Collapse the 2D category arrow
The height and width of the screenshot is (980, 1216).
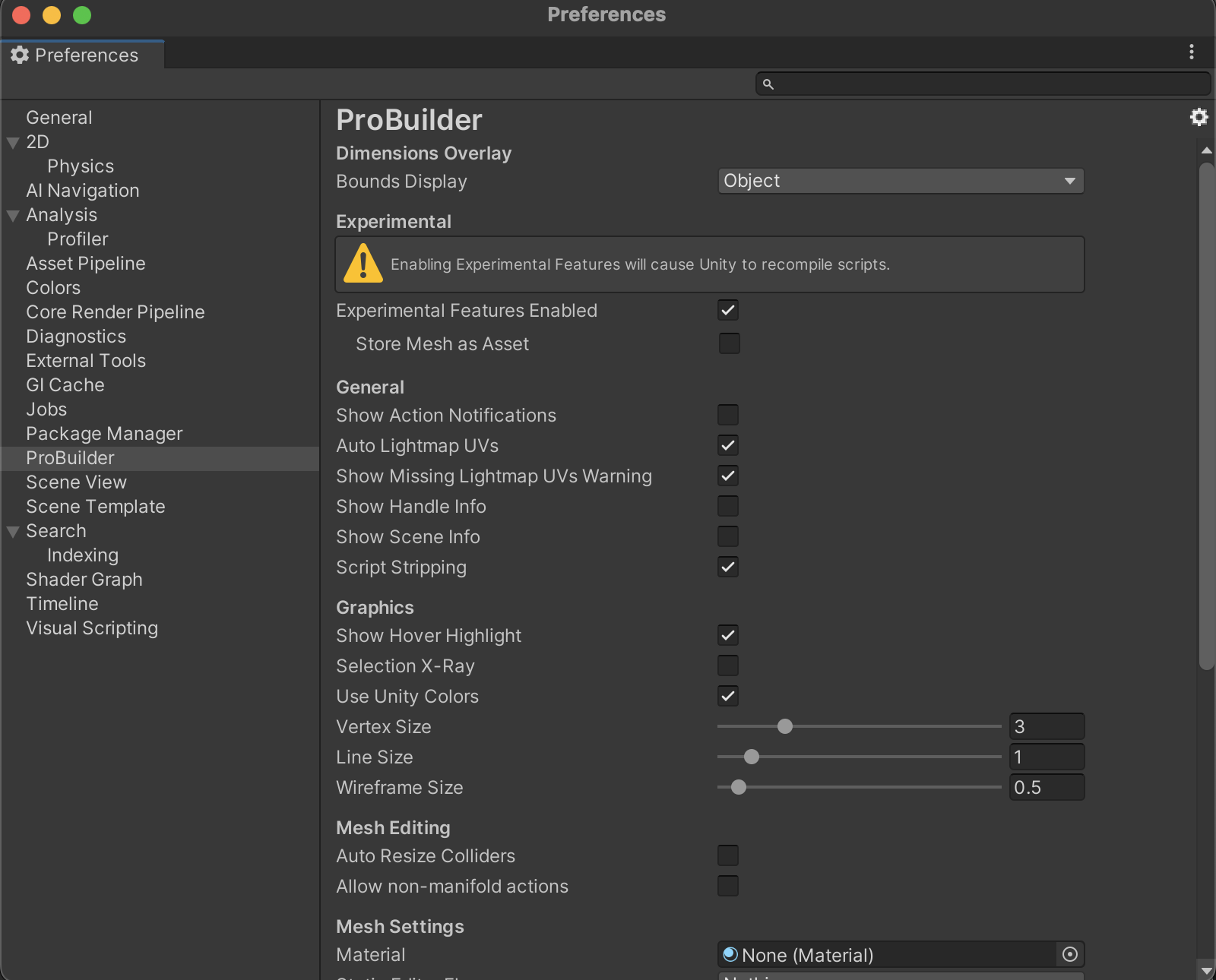[13, 143]
